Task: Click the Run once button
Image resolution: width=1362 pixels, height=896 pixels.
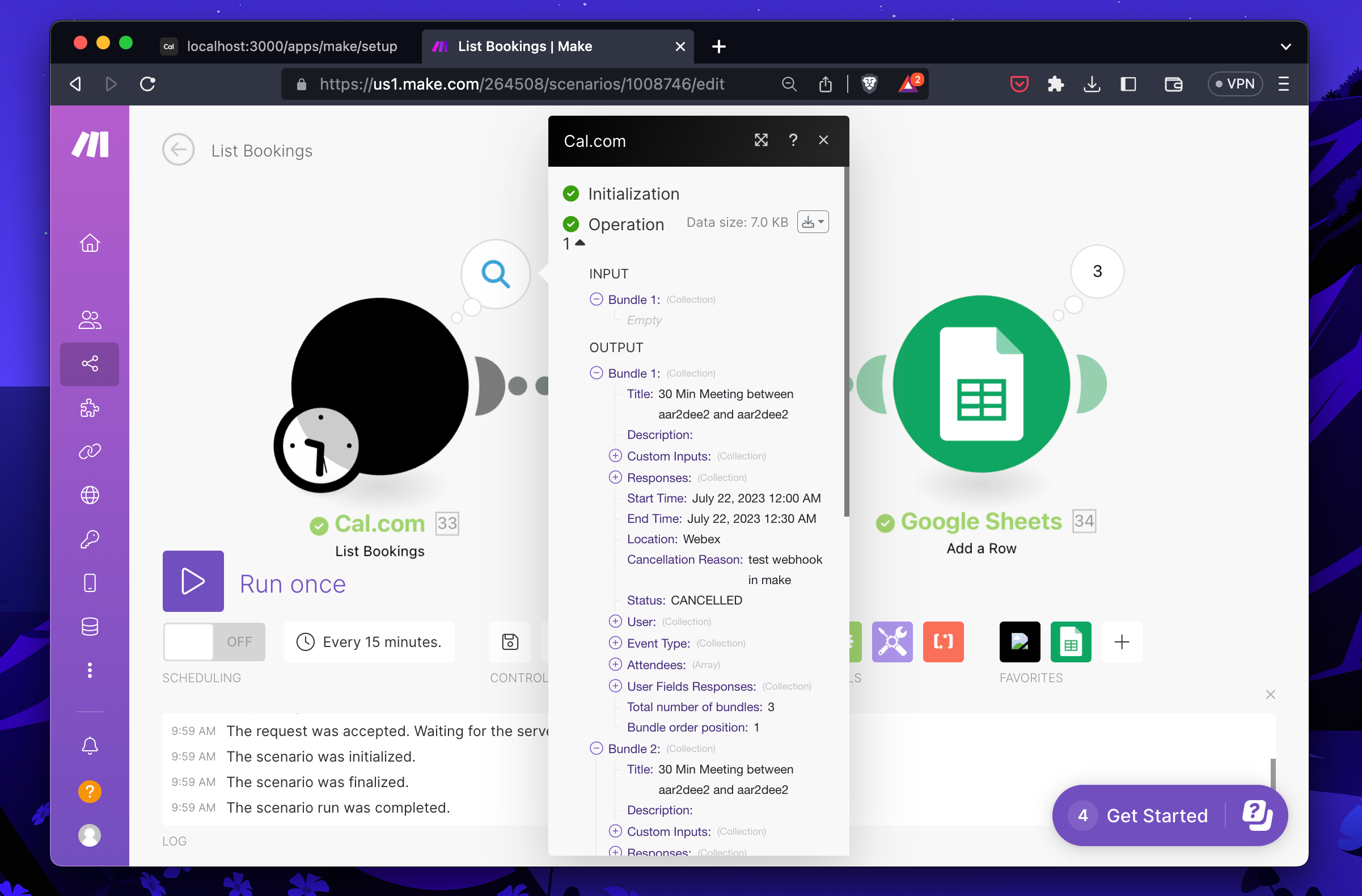Action: [193, 581]
